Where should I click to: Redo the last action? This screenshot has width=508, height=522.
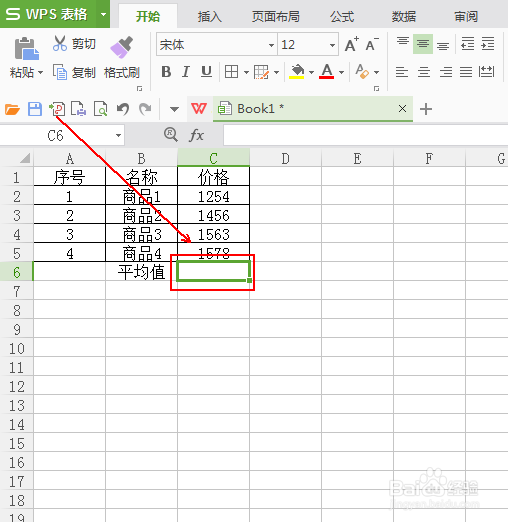[145, 109]
